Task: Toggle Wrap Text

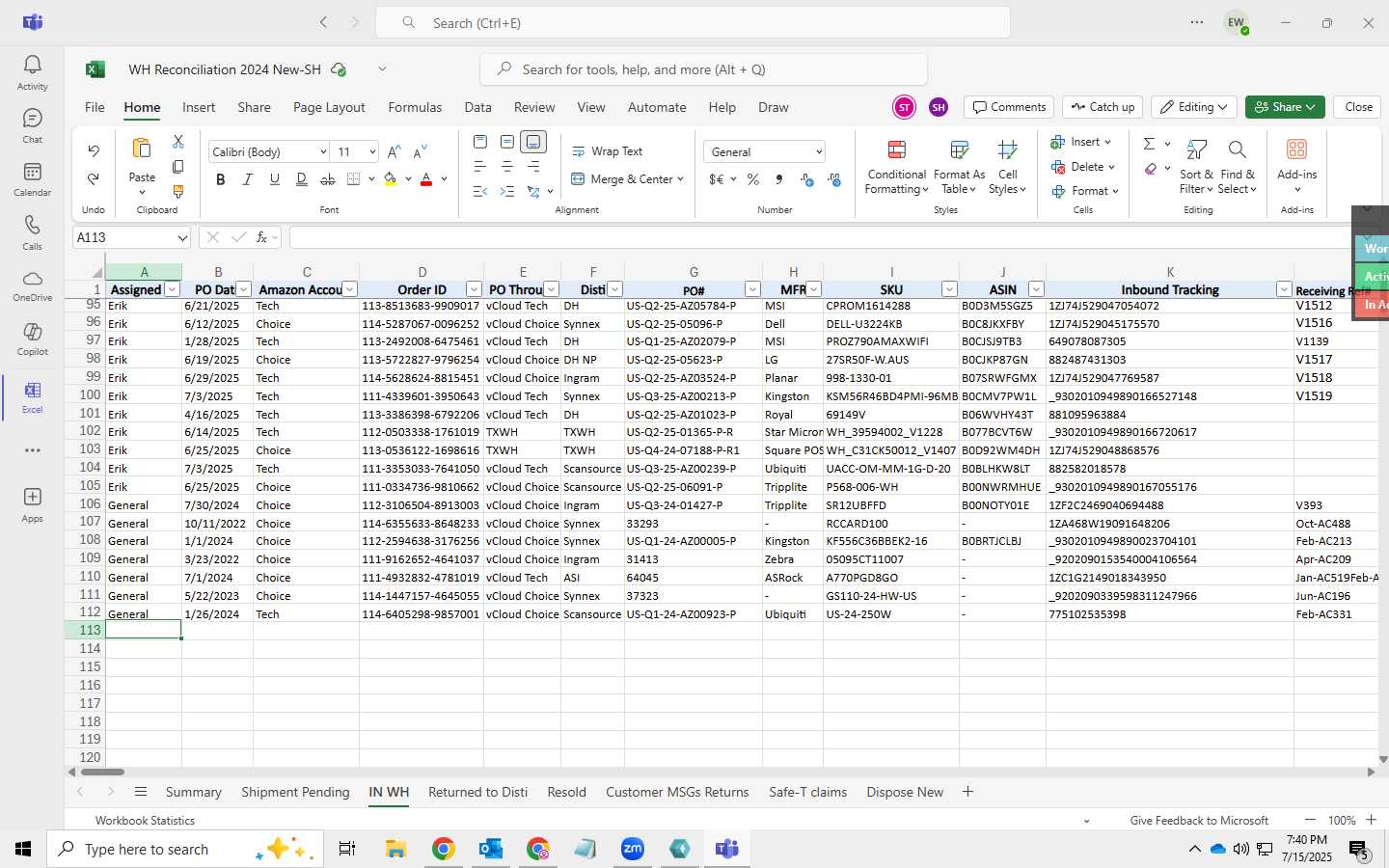Action: [608, 151]
